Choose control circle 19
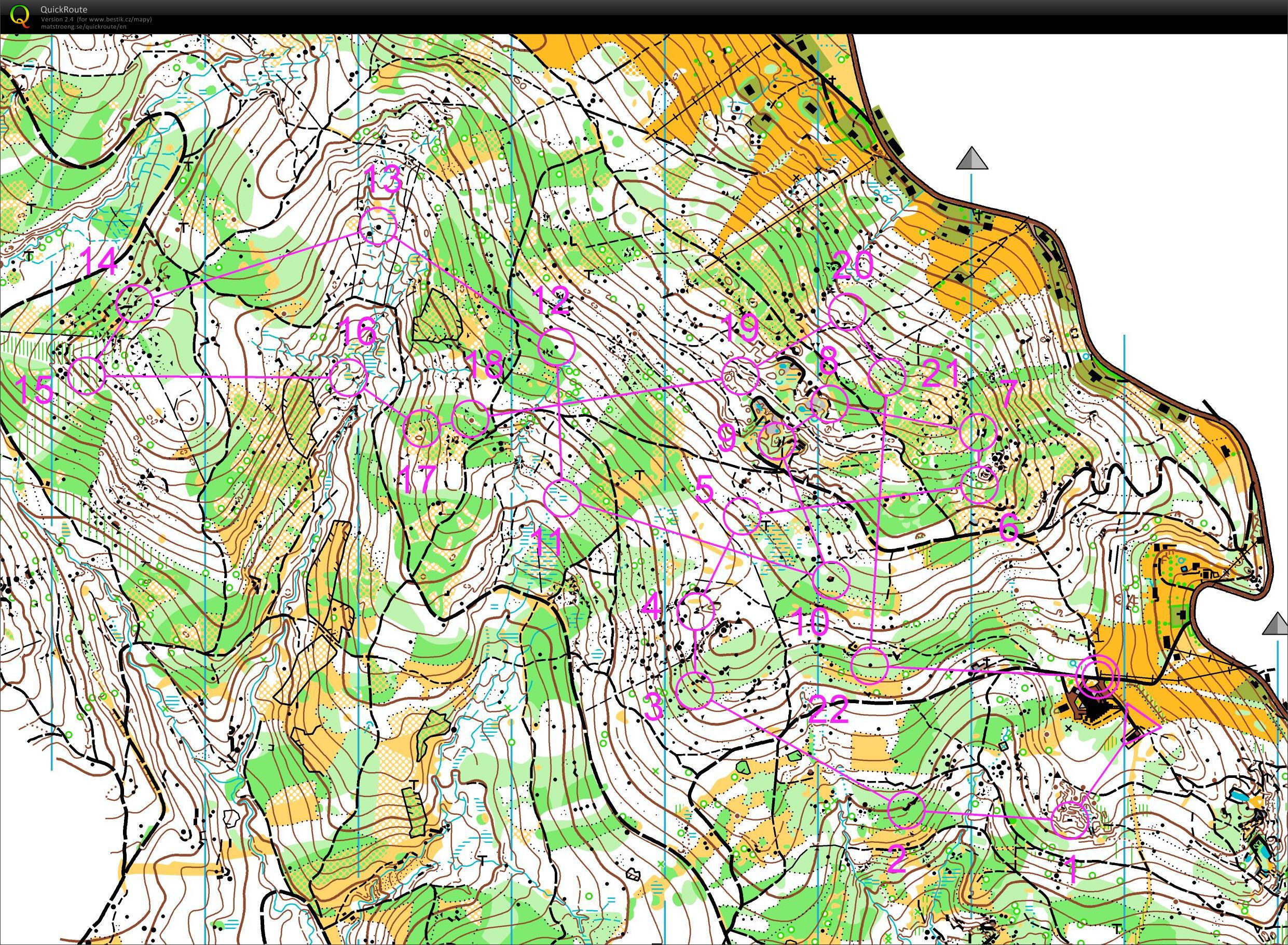 click(x=740, y=375)
